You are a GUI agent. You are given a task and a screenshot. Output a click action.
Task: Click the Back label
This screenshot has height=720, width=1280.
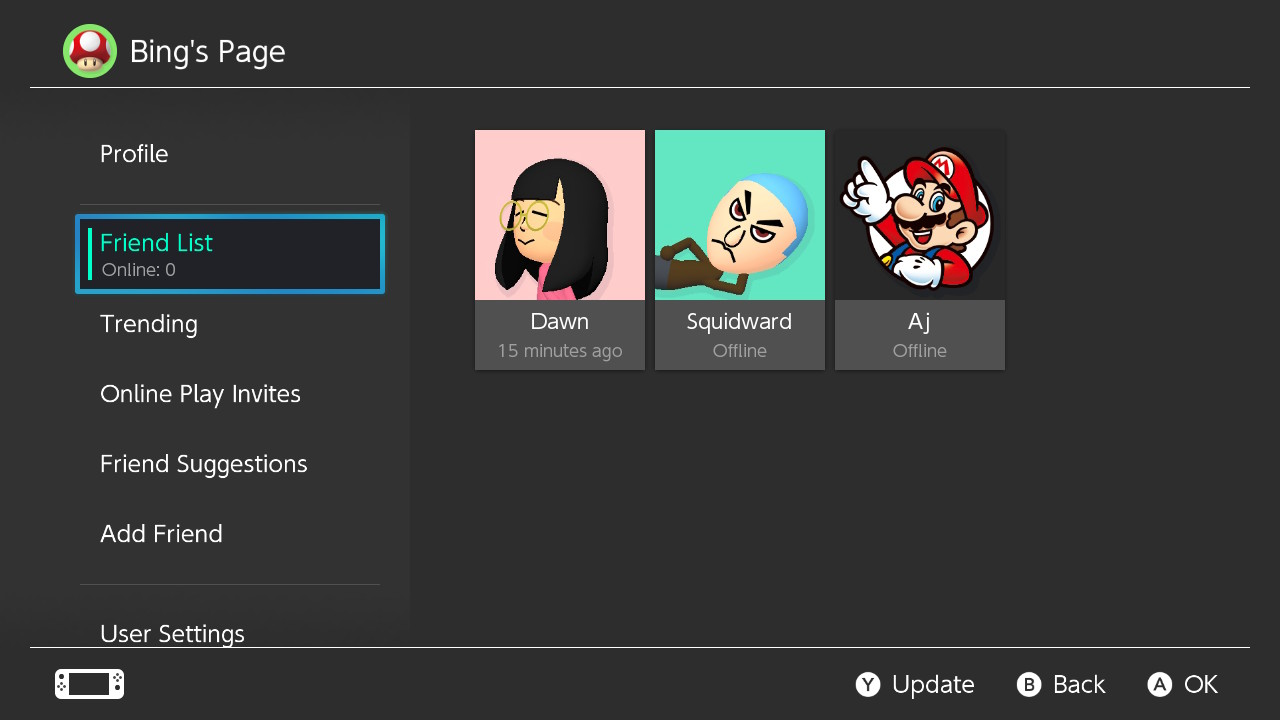pos(1079,684)
